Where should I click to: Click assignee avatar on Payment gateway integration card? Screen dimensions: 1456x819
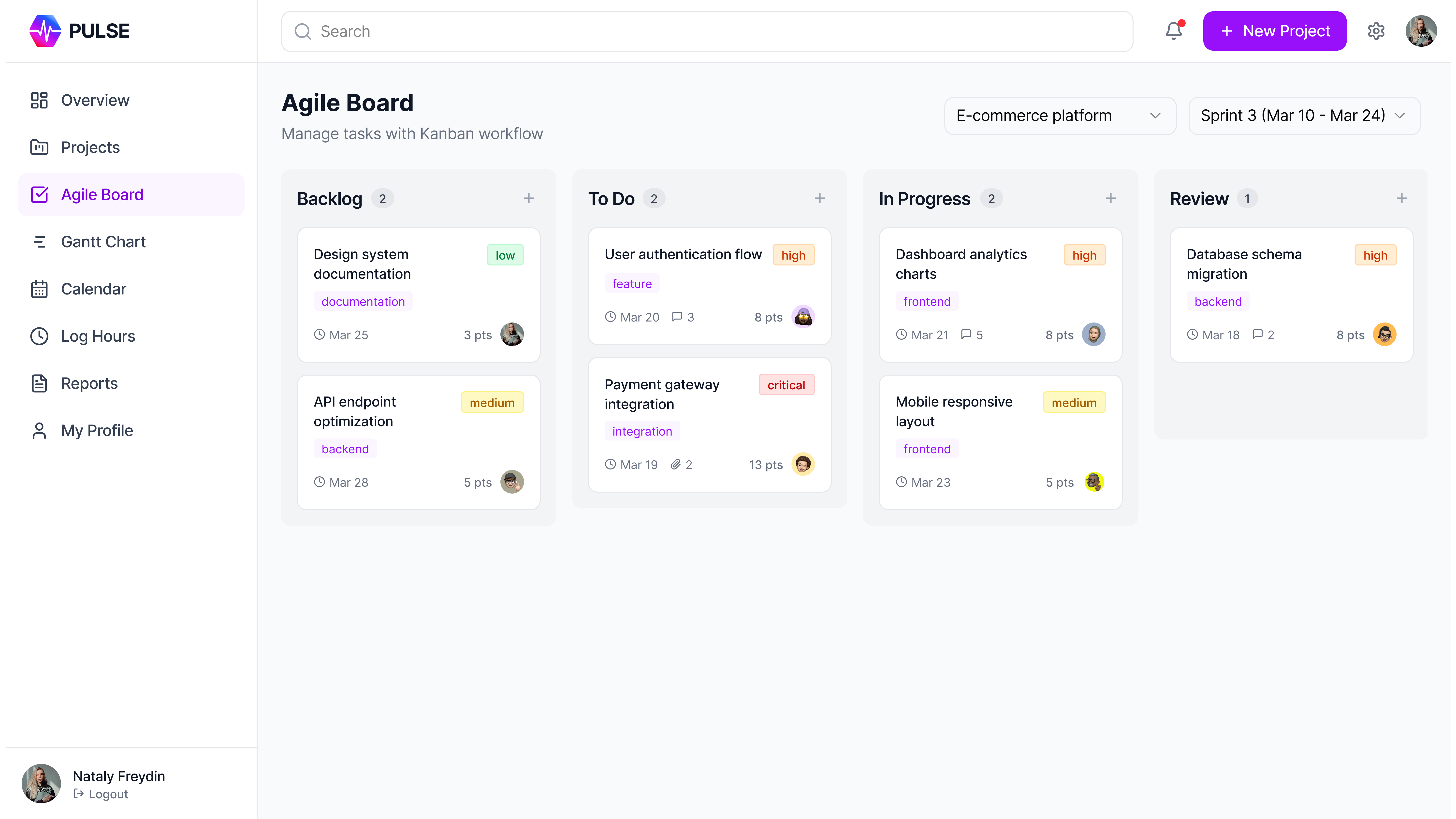[x=803, y=464]
